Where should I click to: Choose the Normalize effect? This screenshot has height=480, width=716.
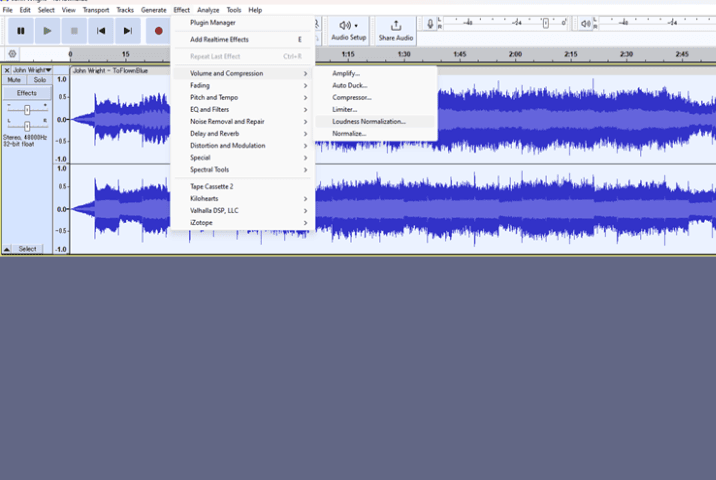[375, 134]
